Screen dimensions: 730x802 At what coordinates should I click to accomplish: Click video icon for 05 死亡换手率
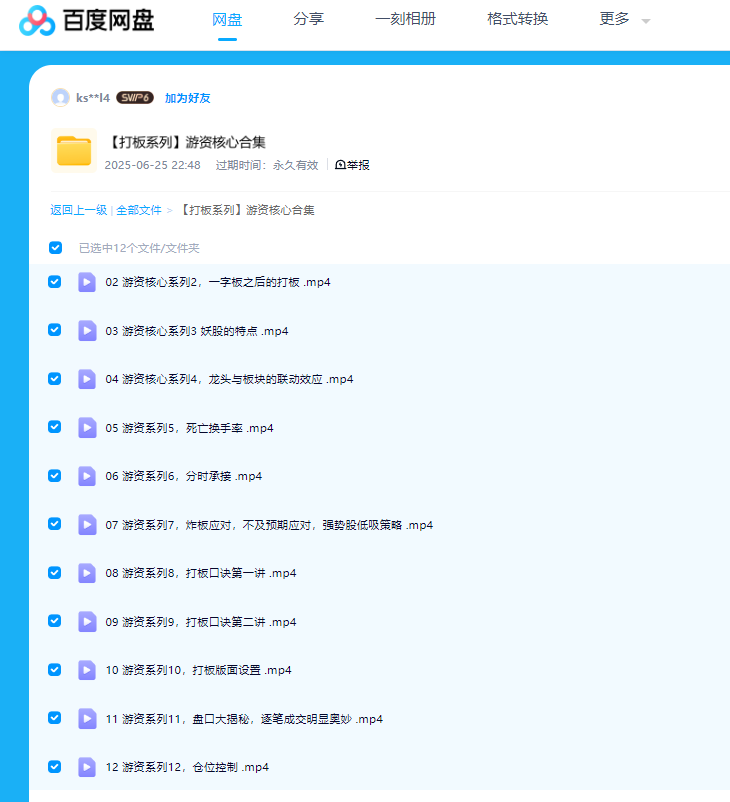point(87,427)
